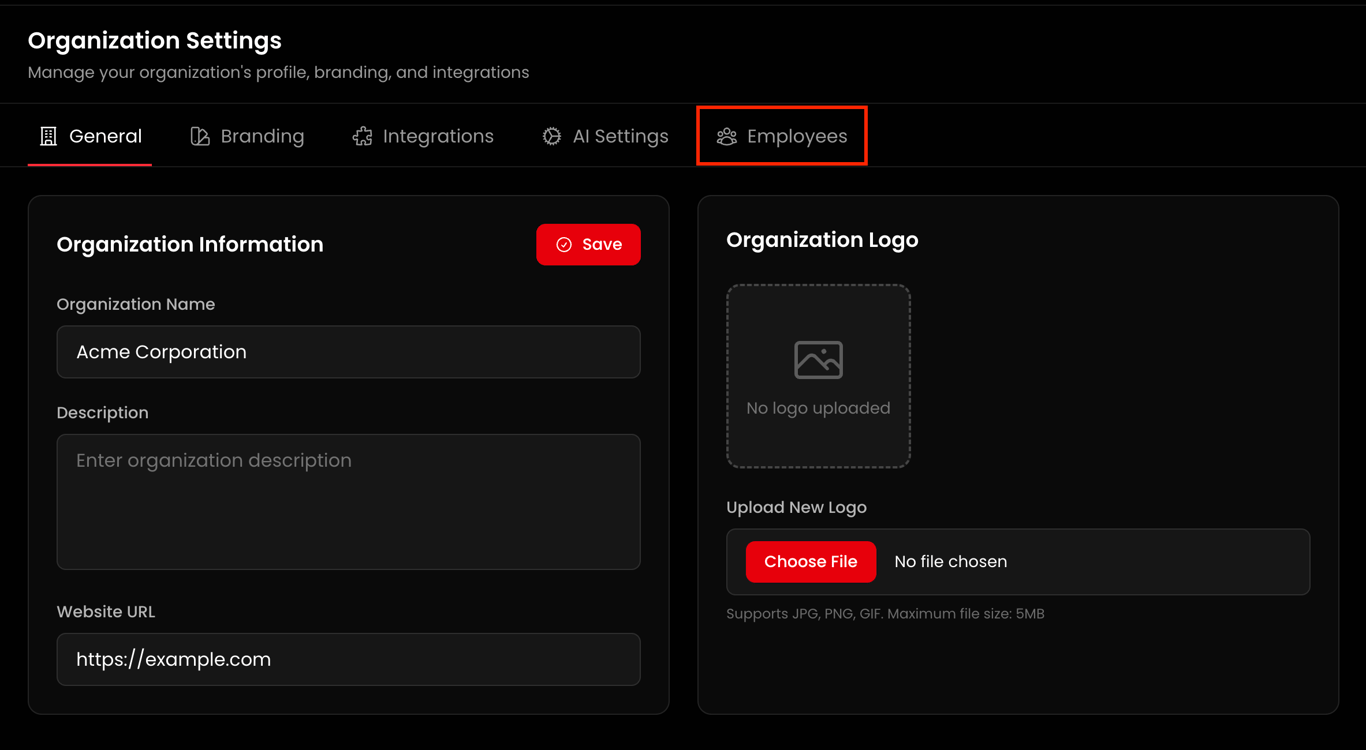The height and width of the screenshot is (750, 1366).
Task: Click the Choose File button
Action: 811,562
